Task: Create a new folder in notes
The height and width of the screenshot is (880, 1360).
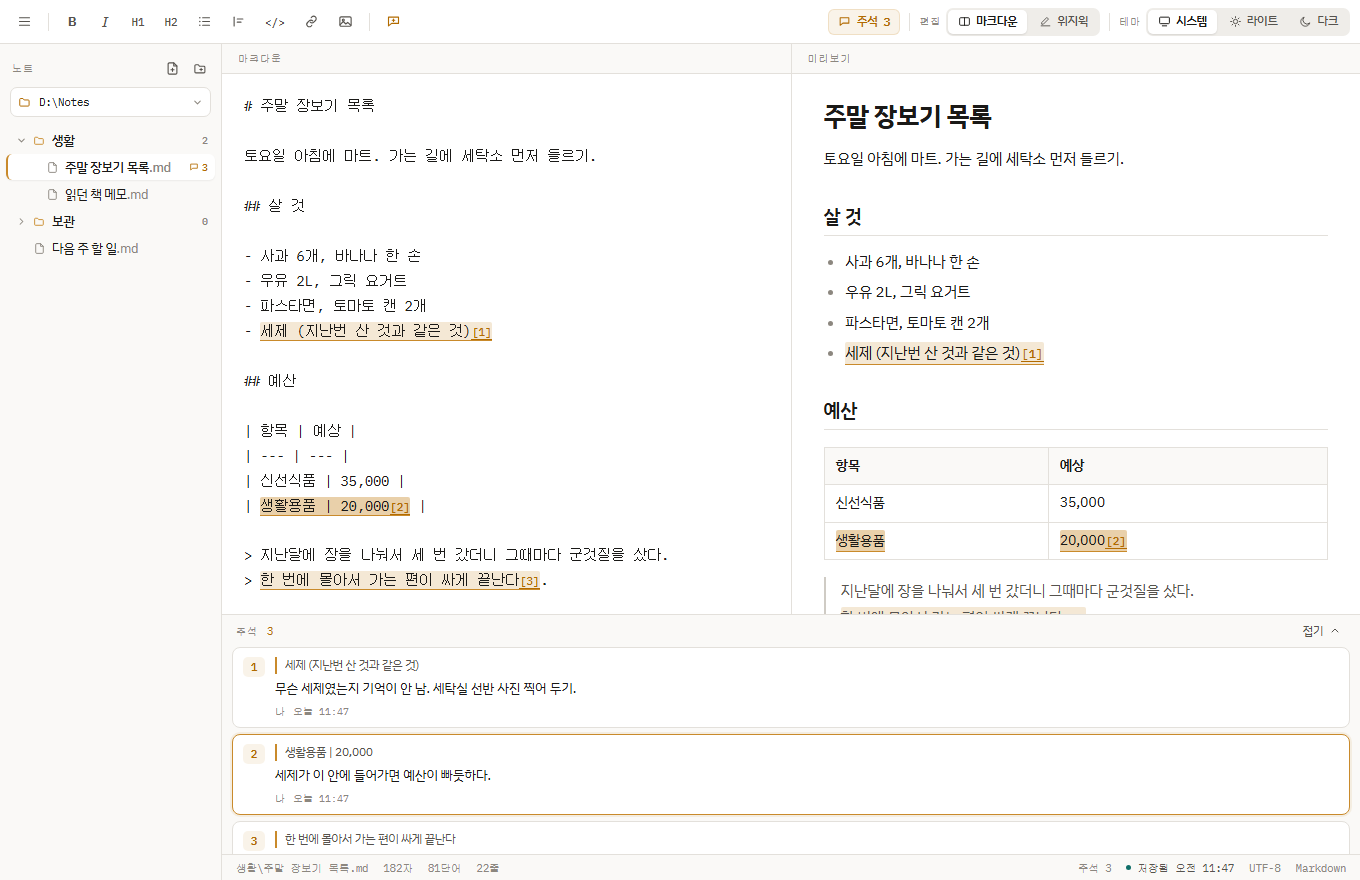Action: tap(200, 69)
